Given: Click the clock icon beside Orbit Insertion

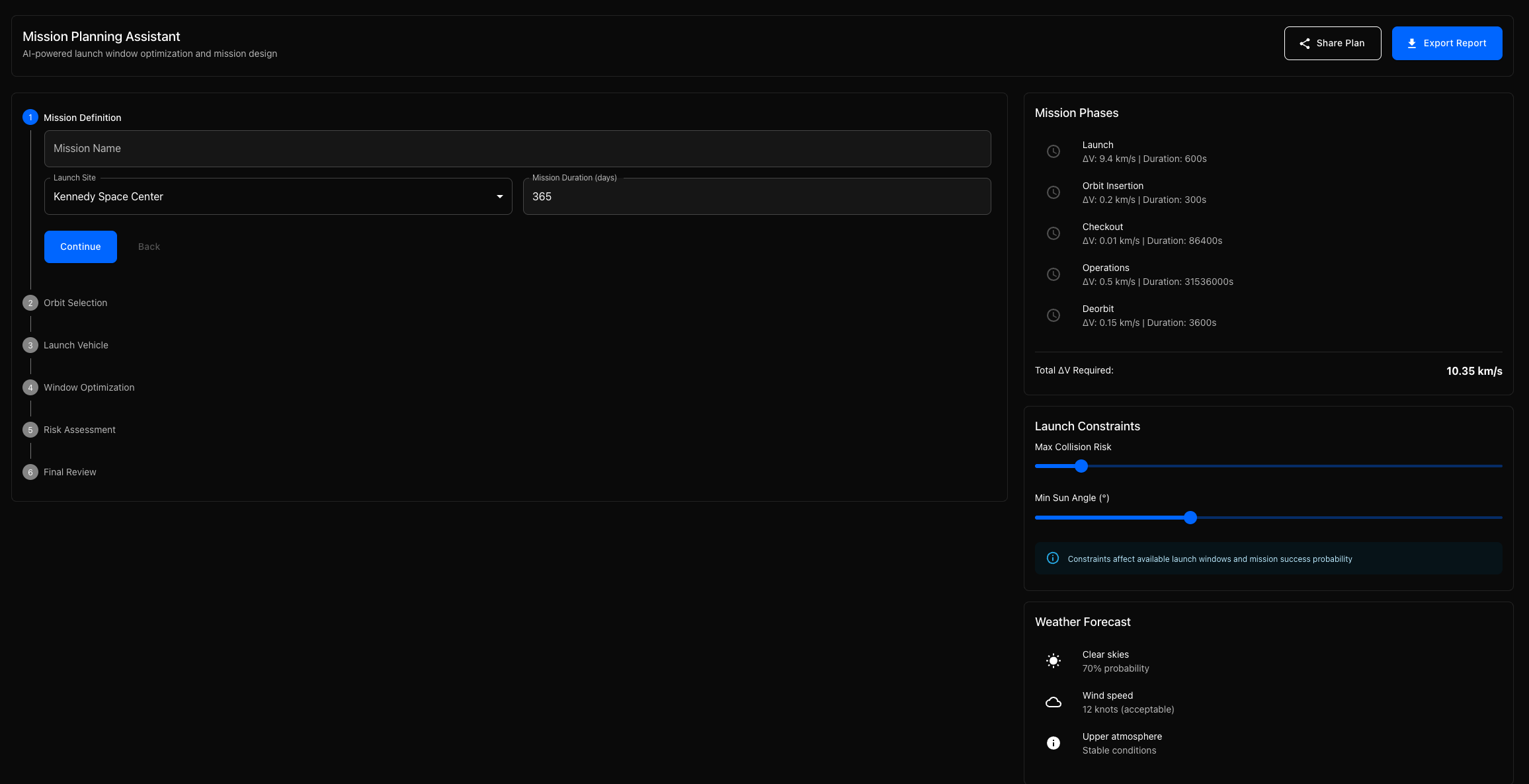Looking at the screenshot, I should tap(1054, 192).
